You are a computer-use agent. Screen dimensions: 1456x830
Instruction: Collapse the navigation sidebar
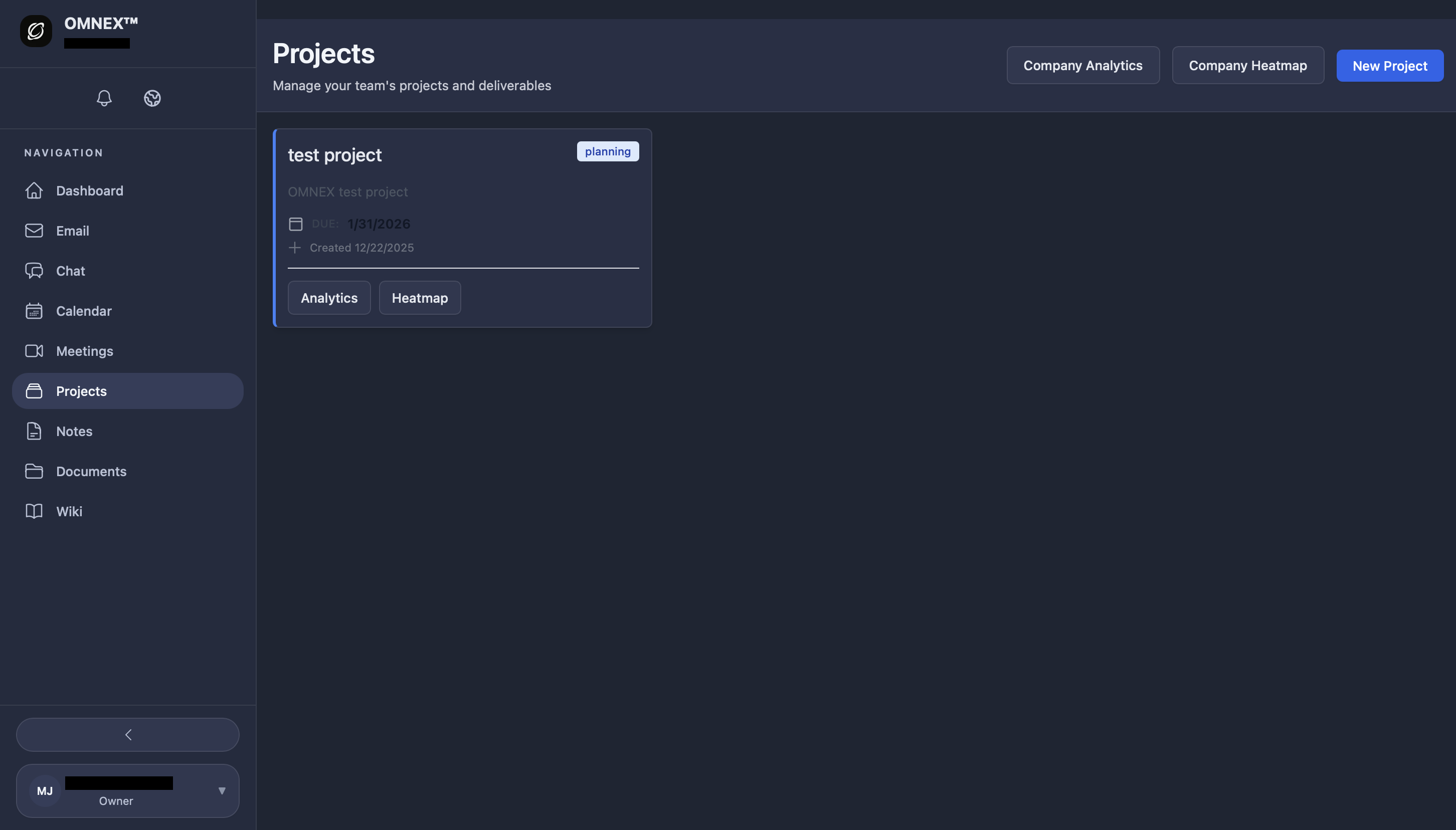(x=128, y=734)
